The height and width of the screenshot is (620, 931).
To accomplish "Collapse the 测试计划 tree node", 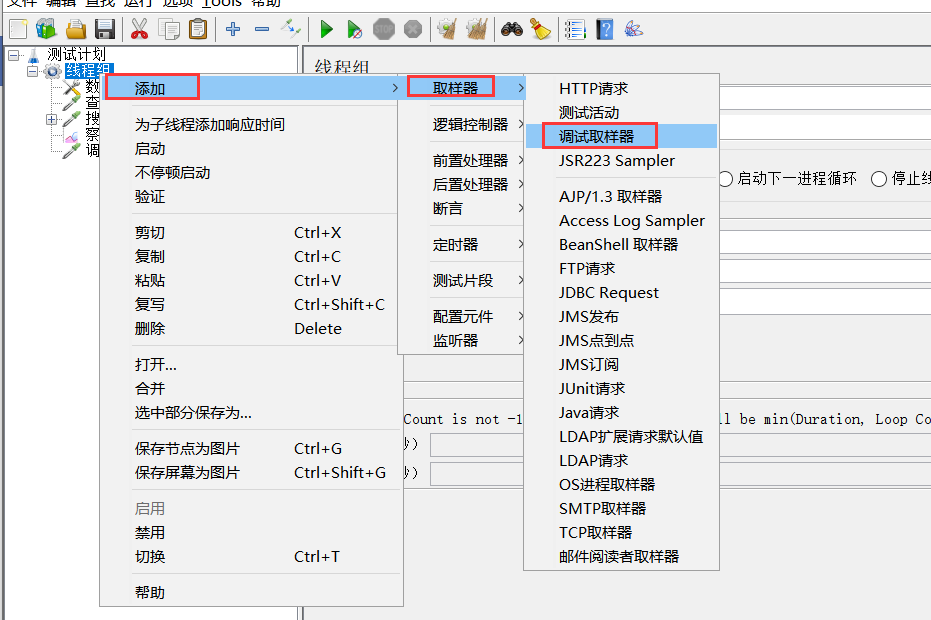I will click(x=14, y=56).
